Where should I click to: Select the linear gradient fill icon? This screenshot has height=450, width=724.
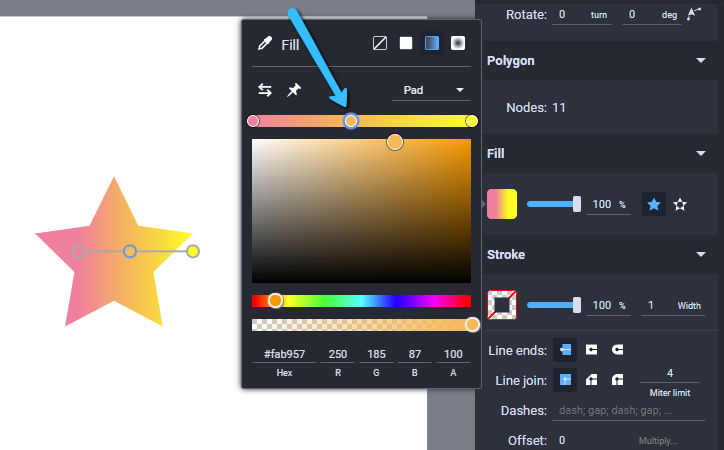(432, 43)
